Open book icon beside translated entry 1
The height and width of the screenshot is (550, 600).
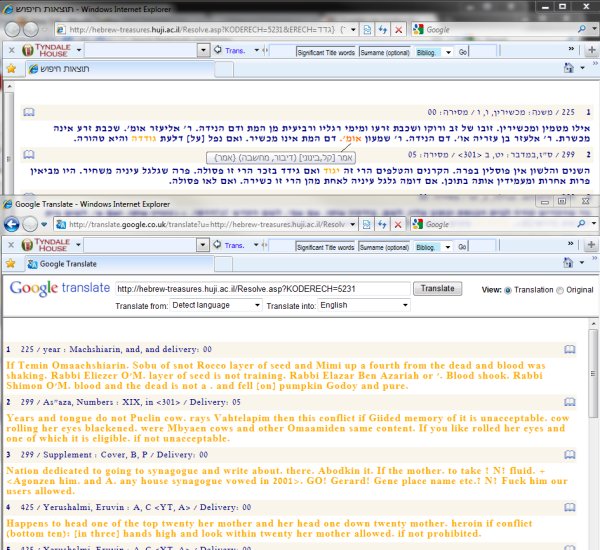pos(570,349)
